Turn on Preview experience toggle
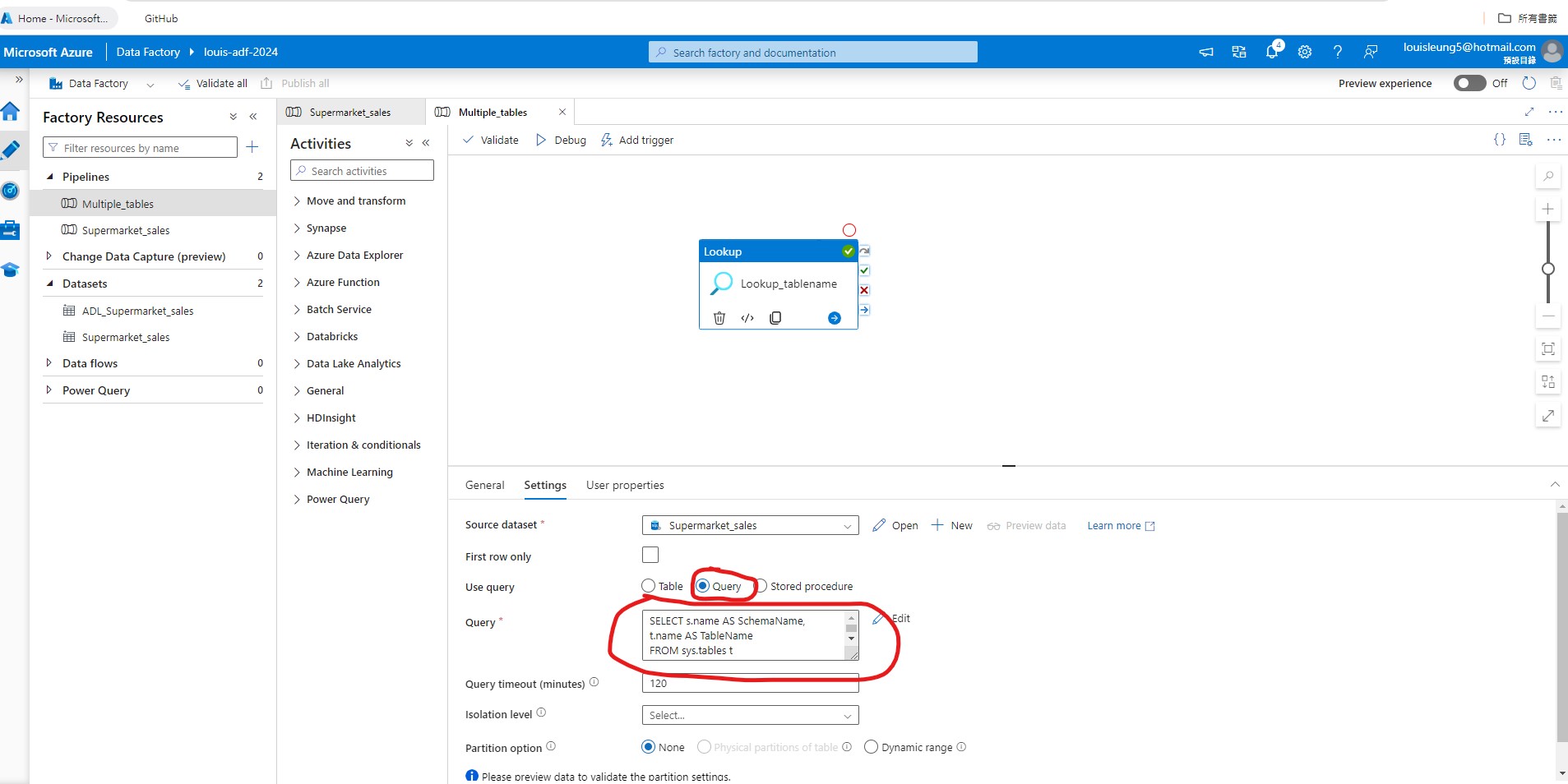The image size is (1568, 784). (x=1469, y=83)
